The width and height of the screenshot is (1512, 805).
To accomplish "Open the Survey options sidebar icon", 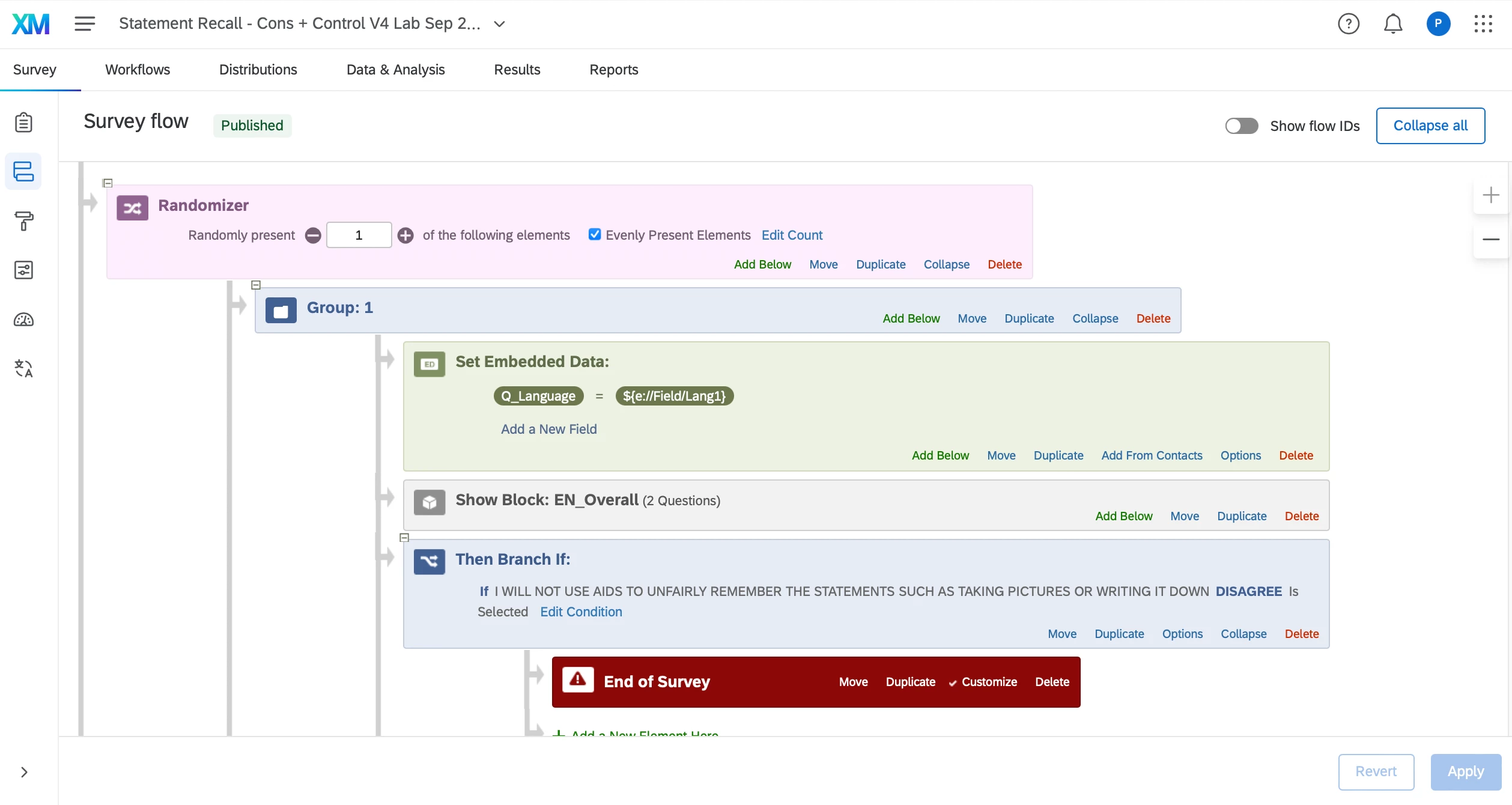I will 23,270.
